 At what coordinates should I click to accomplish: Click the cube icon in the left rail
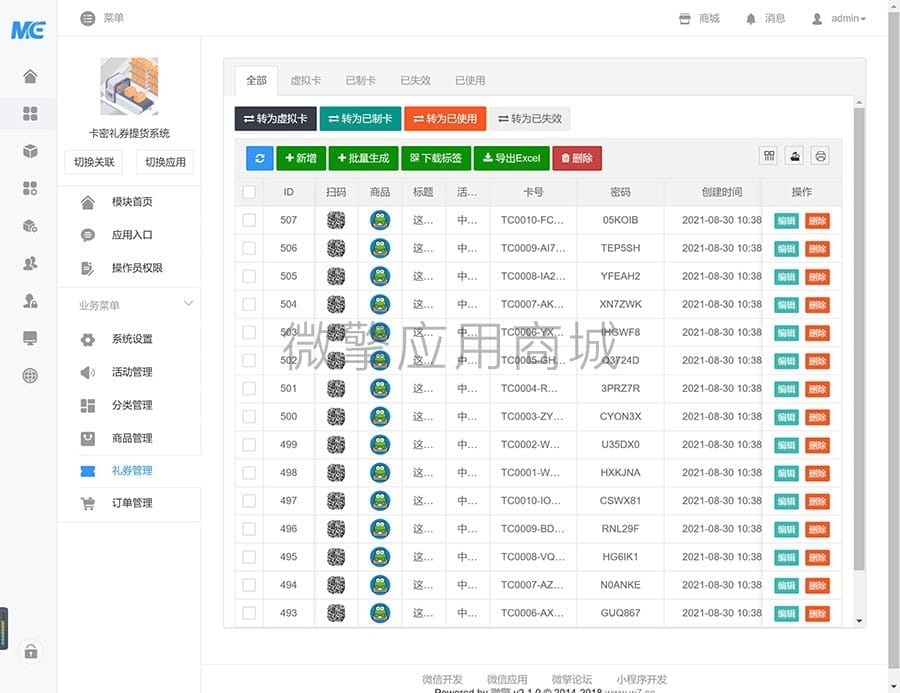click(x=30, y=151)
